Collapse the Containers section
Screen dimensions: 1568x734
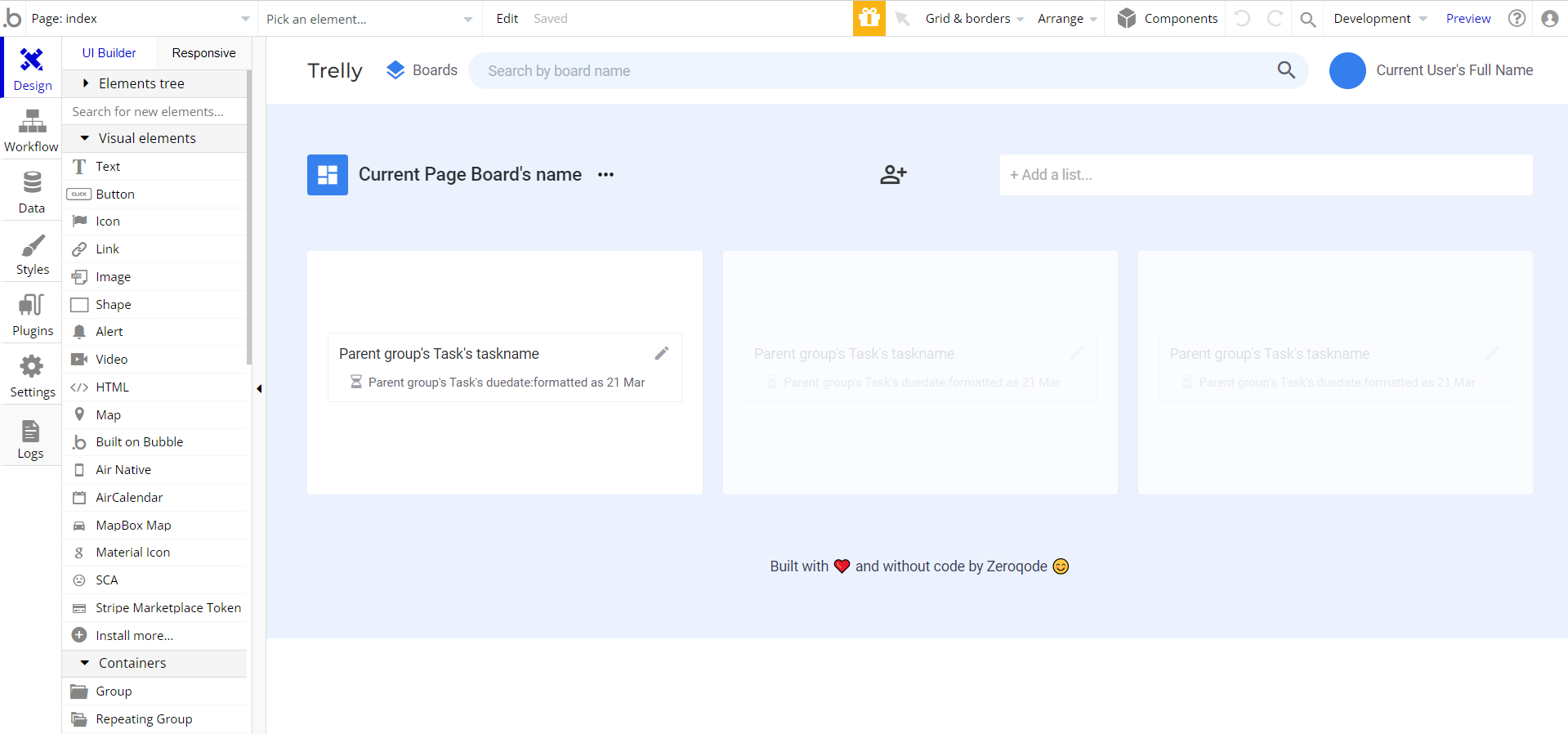pyautogui.click(x=154, y=663)
